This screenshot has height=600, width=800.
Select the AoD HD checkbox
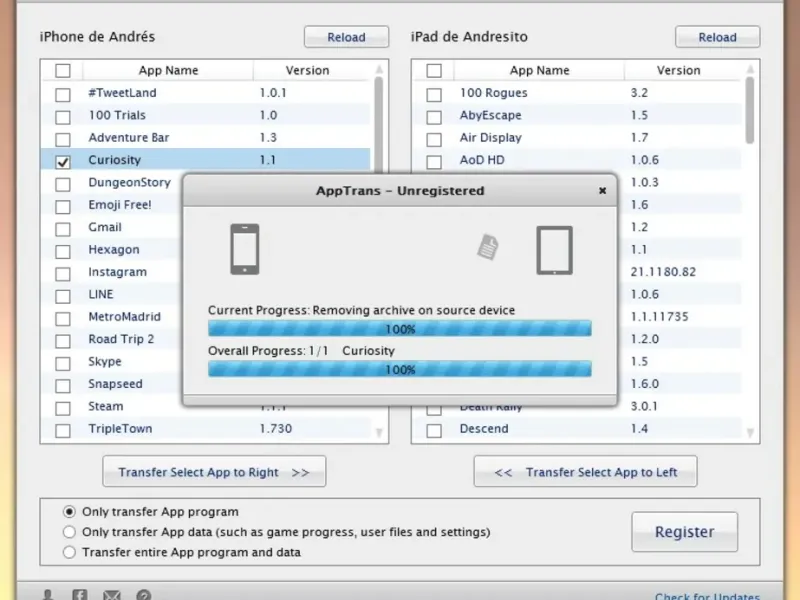coord(434,162)
